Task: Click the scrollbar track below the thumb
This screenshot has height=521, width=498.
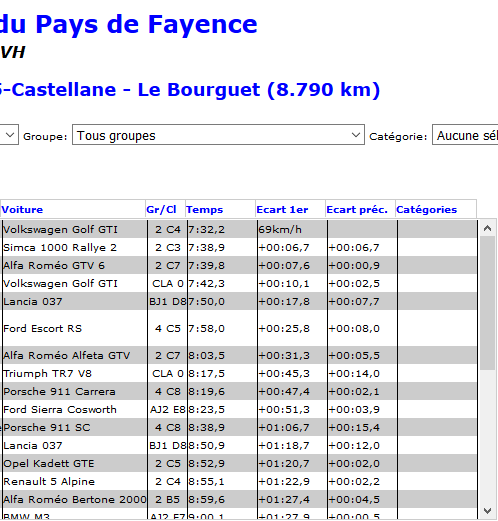Action: (487, 437)
